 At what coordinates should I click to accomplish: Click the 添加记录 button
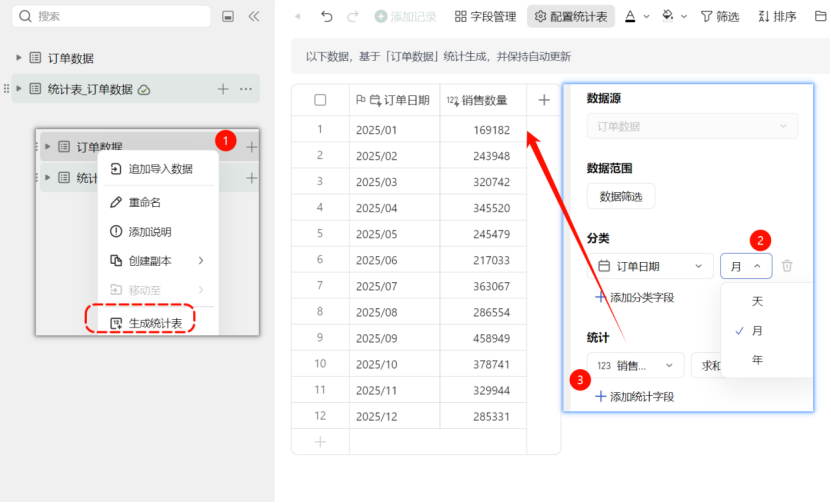click(x=405, y=16)
